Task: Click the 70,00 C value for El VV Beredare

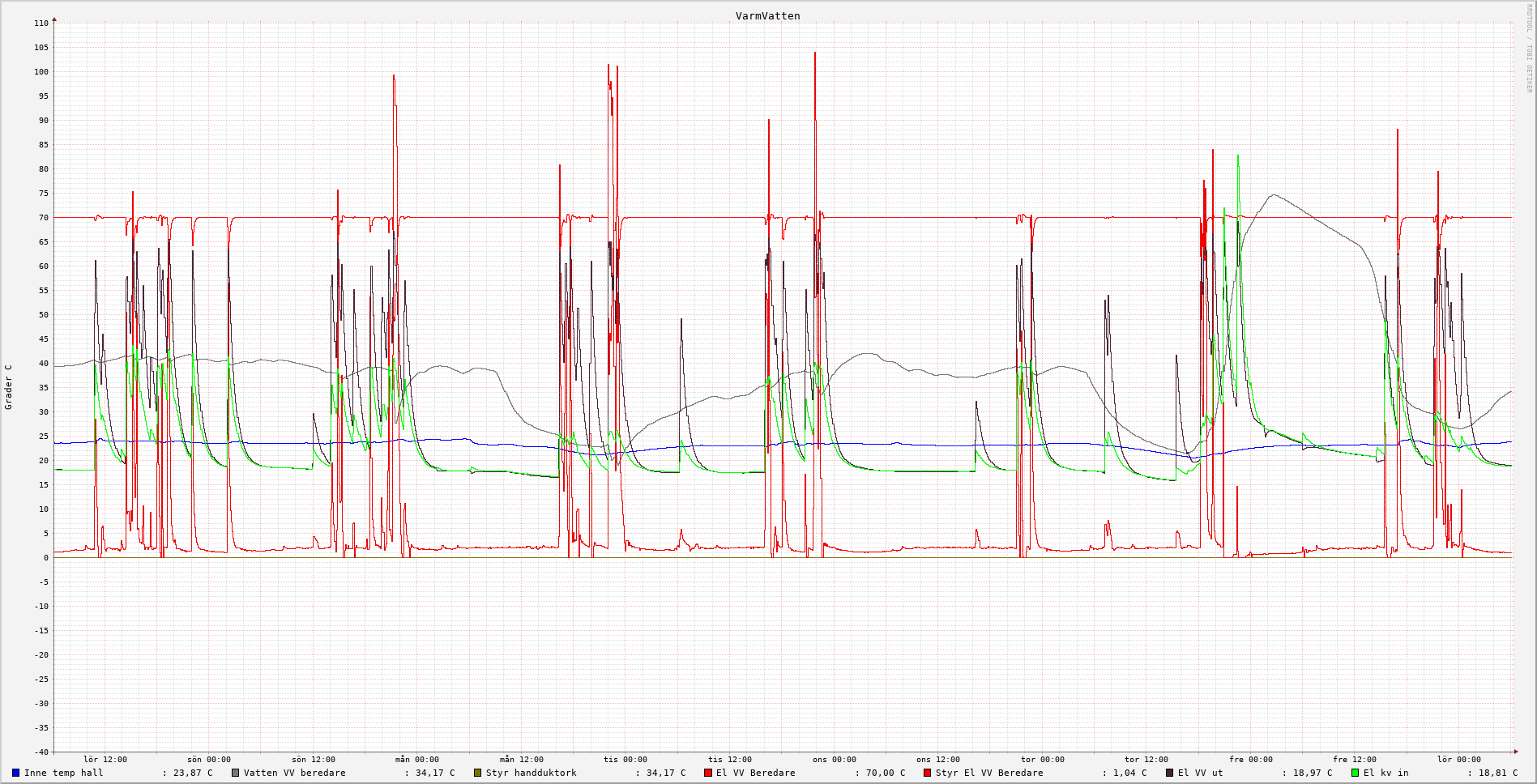Action: [x=885, y=773]
